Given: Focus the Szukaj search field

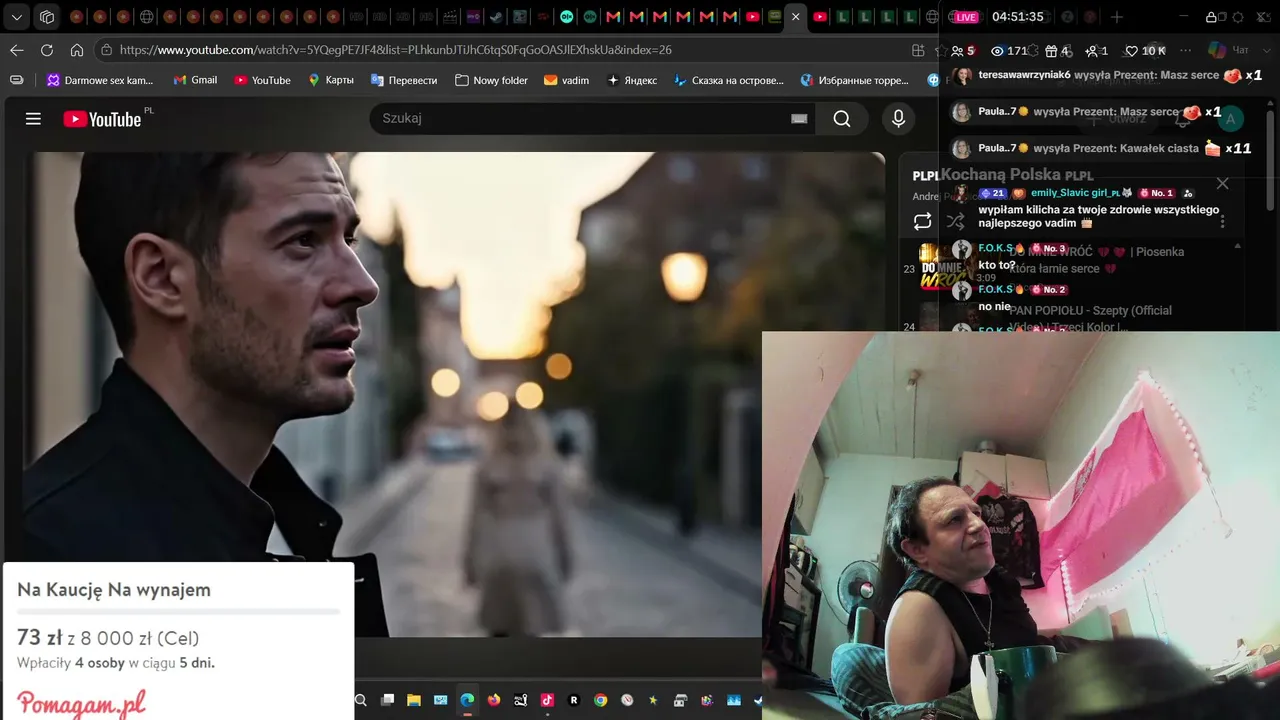Looking at the screenshot, I should (590, 119).
